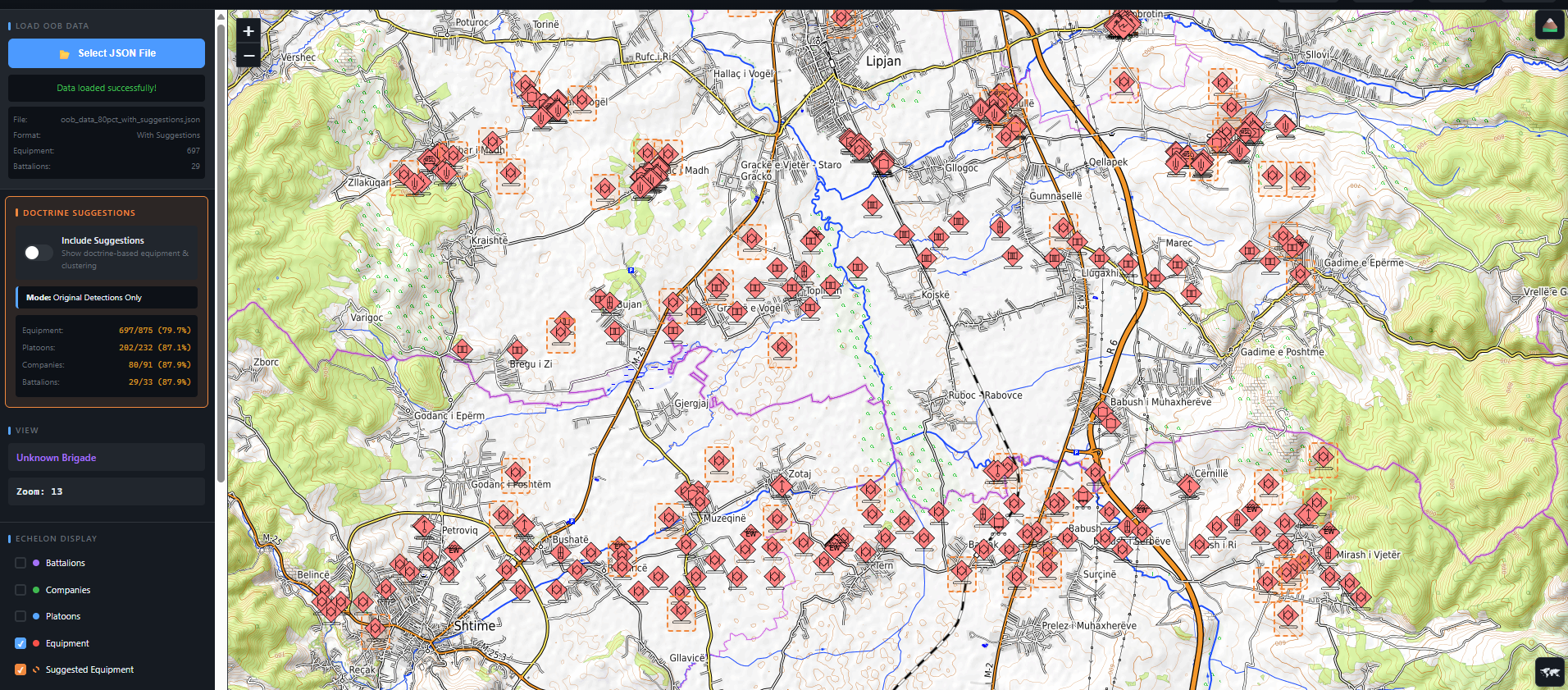
Task: Check the Battalions echelon checkbox
Action: (21, 563)
